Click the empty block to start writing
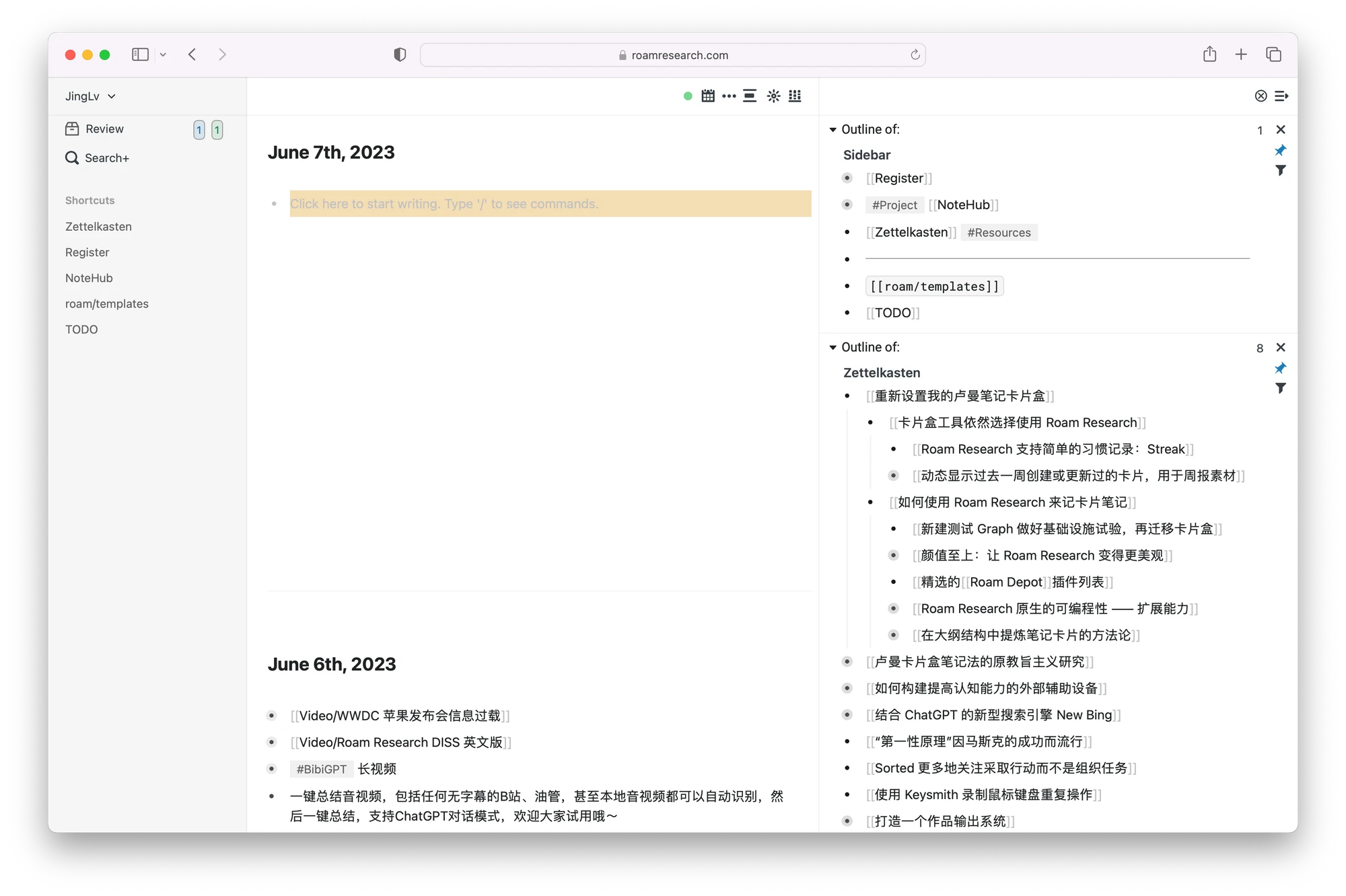This screenshot has height=896, width=1346. [x=550, y=204]
